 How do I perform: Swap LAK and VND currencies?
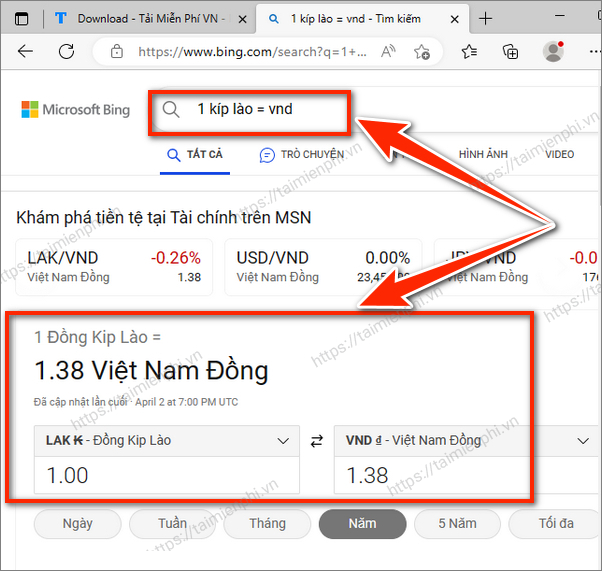(317, 441)
